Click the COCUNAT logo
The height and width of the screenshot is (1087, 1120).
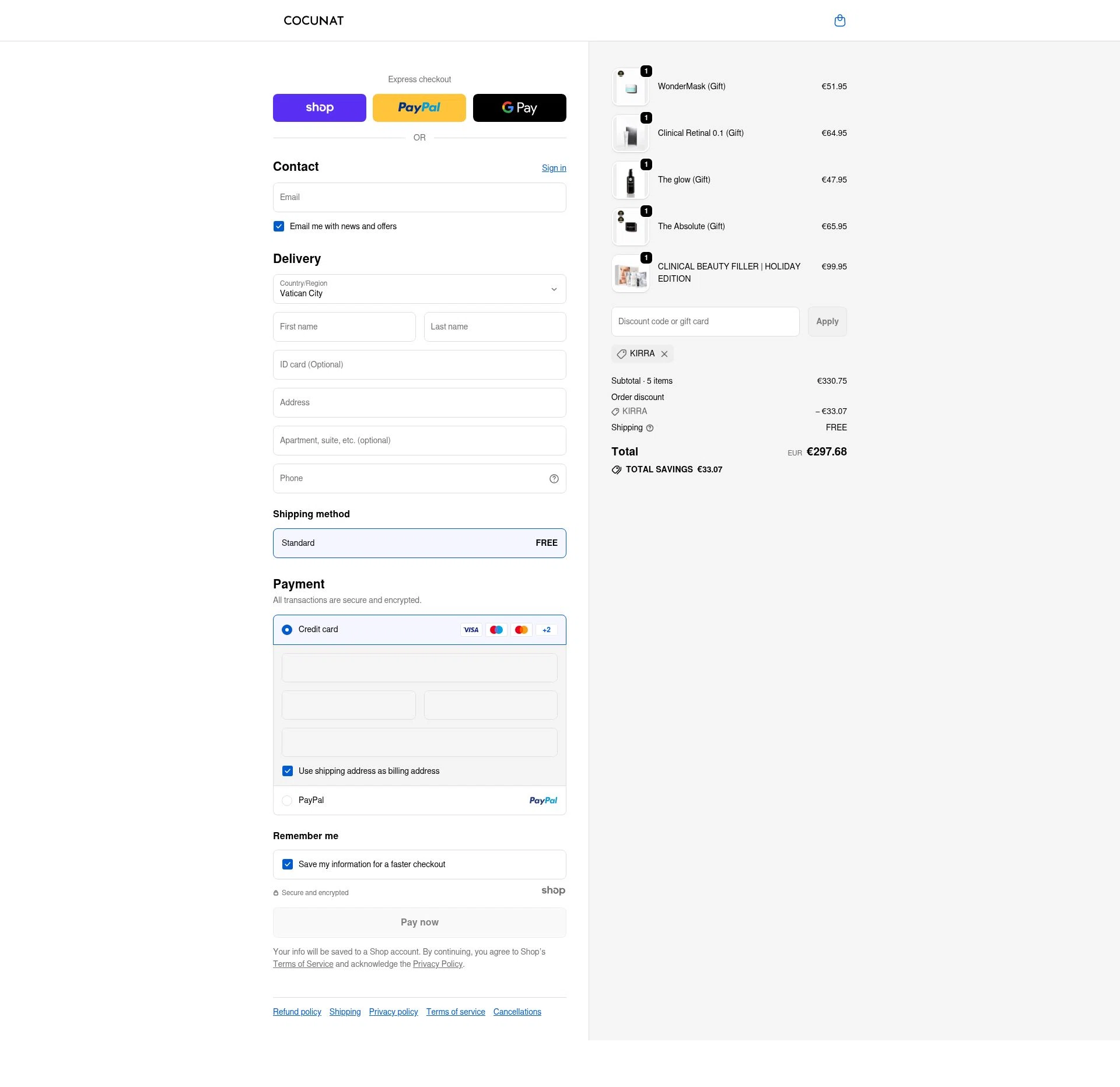point(313,20)
